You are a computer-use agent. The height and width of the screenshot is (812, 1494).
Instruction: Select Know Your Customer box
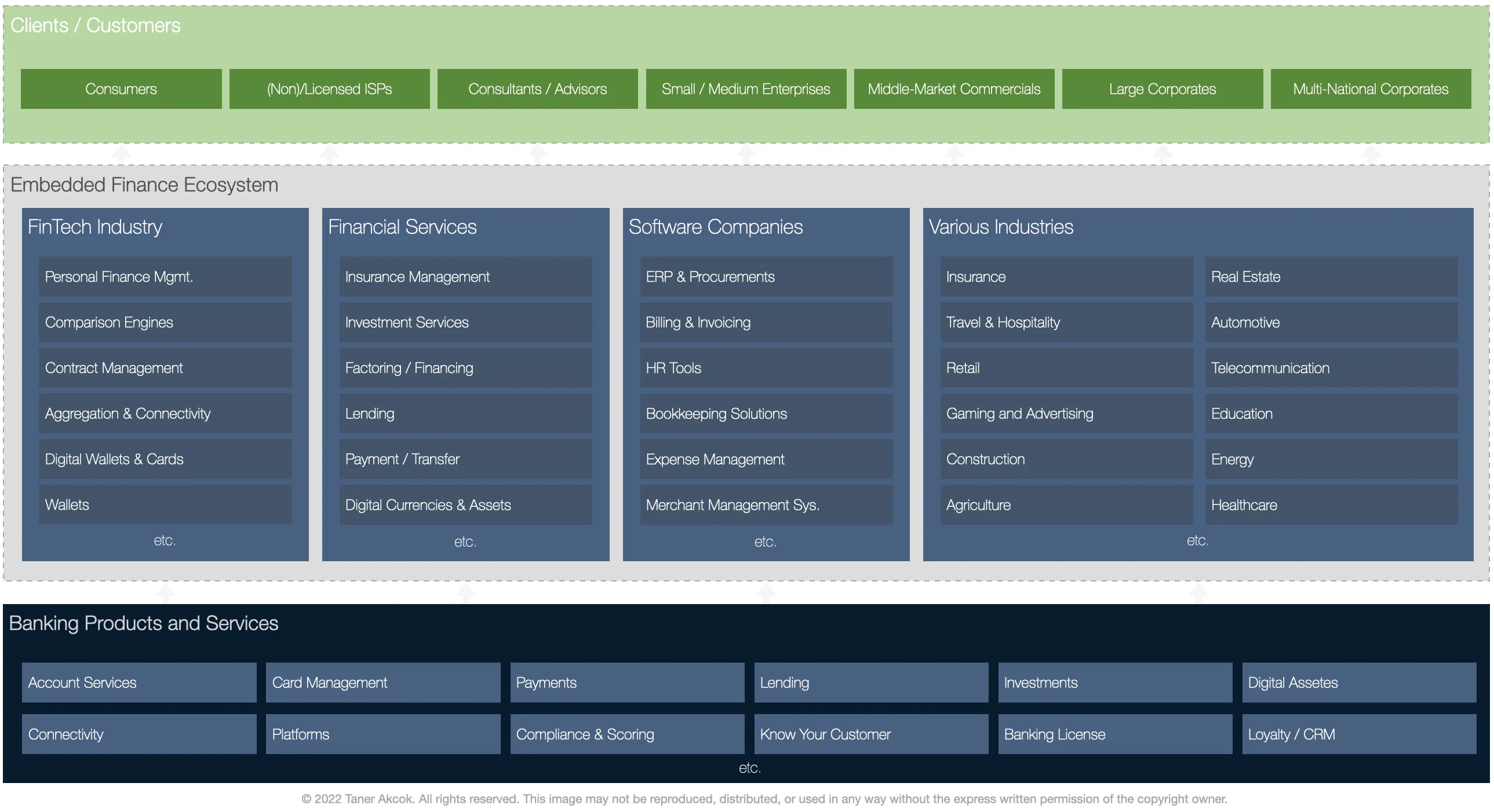tap(871, 734)
